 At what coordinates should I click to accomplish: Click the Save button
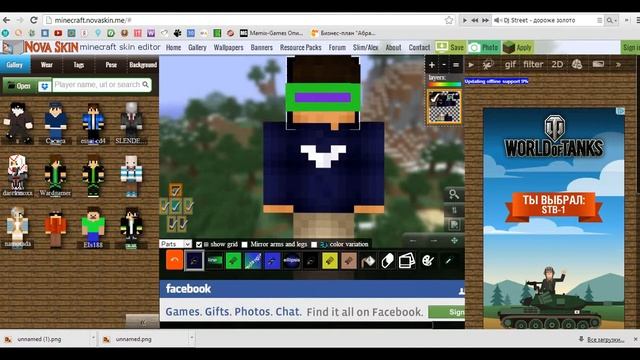pyautogui.click(x=450, y=47)
